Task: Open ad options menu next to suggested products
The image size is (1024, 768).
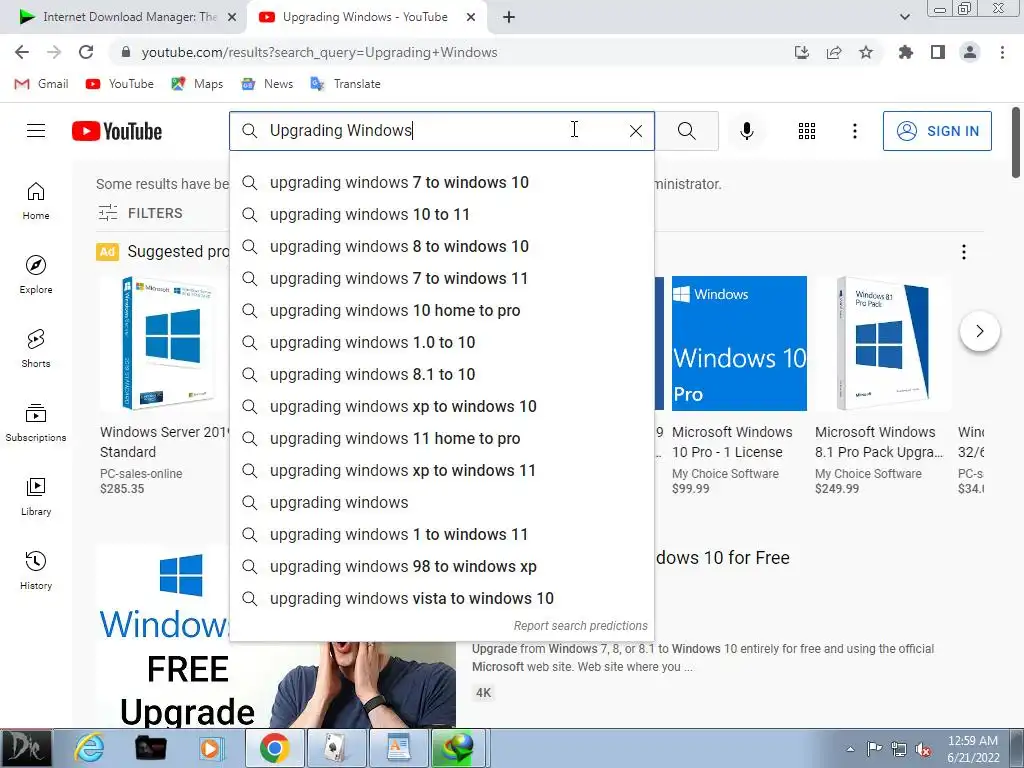Action: point(964,252)
